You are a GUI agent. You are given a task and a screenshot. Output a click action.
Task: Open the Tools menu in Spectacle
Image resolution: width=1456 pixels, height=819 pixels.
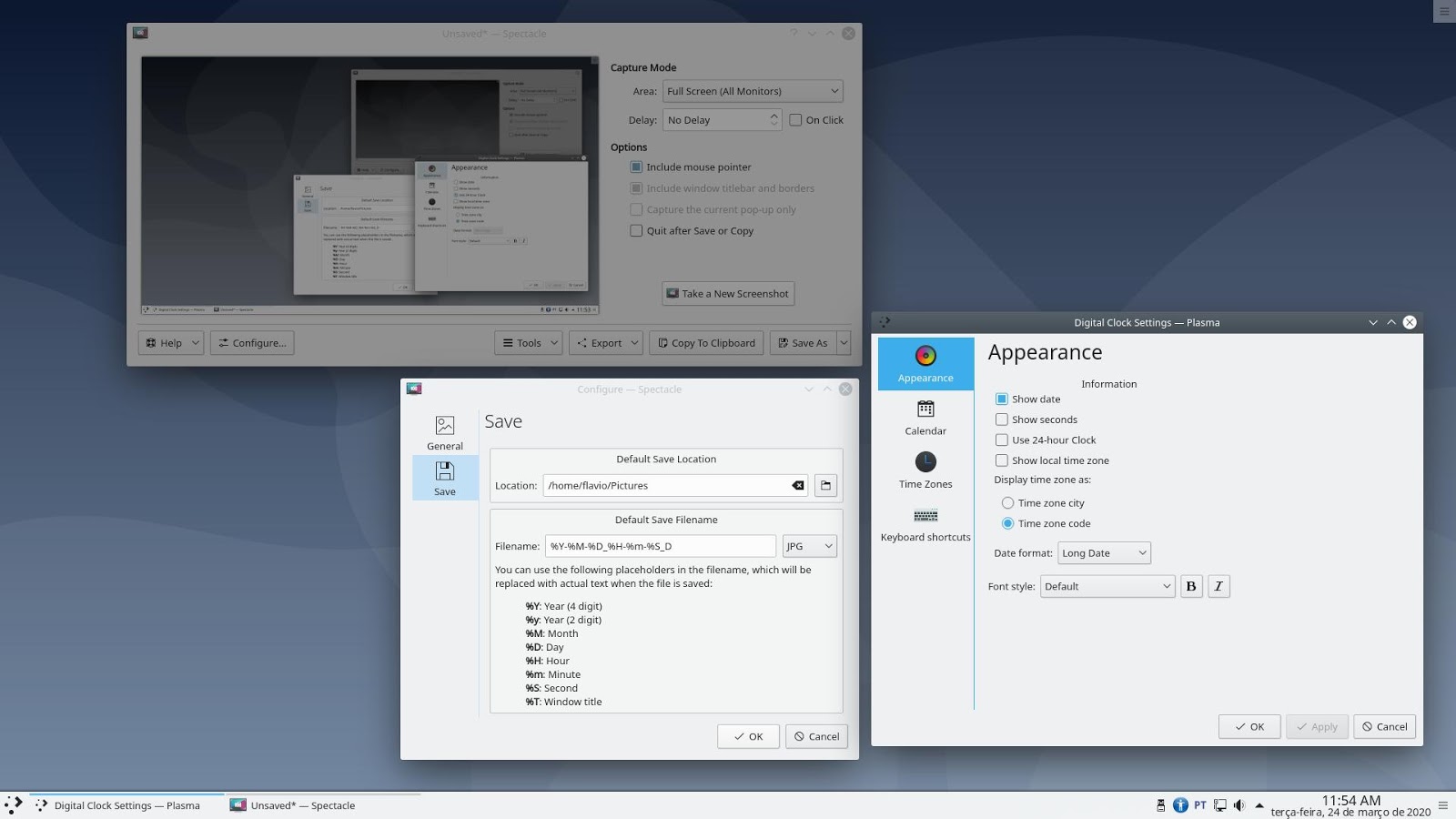(528, 343)
